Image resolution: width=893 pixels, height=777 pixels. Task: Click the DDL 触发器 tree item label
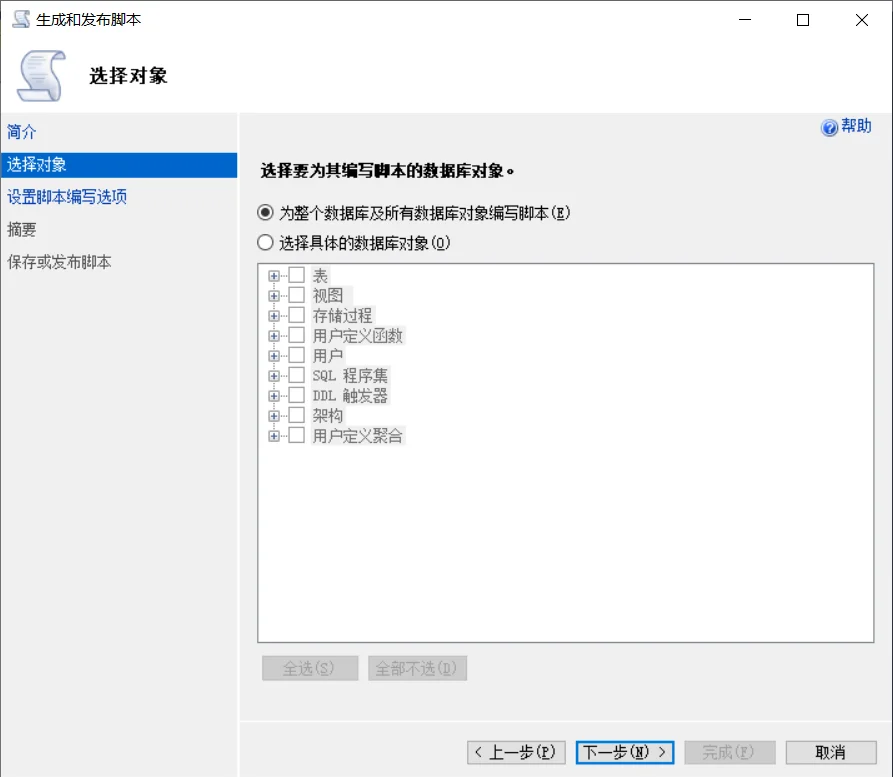[350, 395]
